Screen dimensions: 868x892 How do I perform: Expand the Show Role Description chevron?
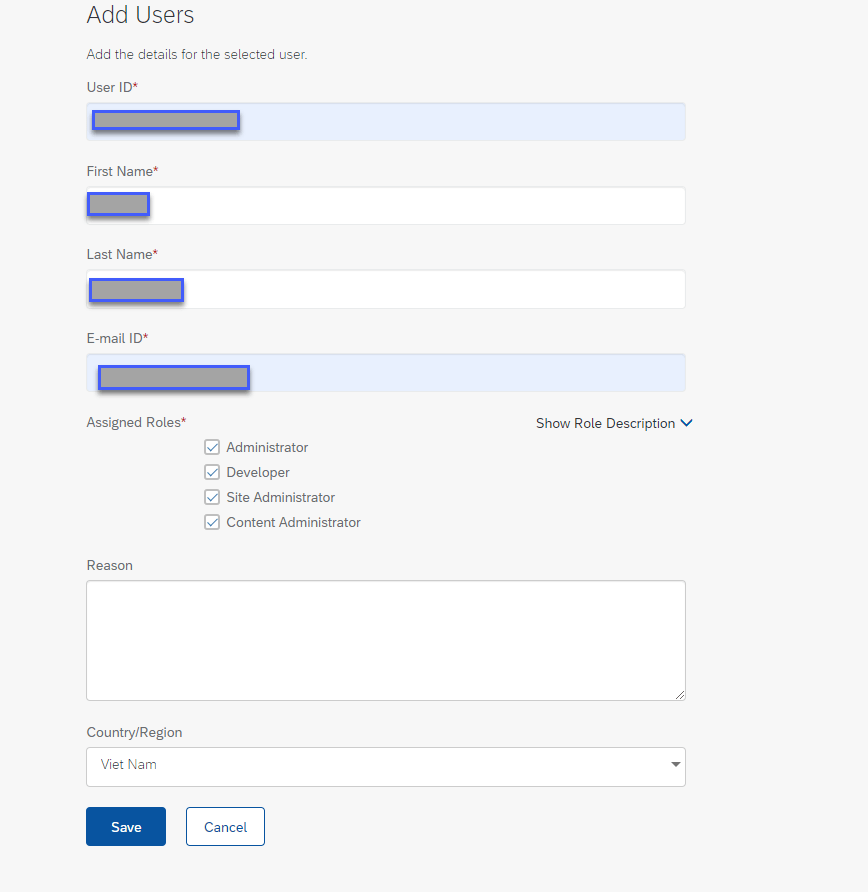(x=686, y=423)
